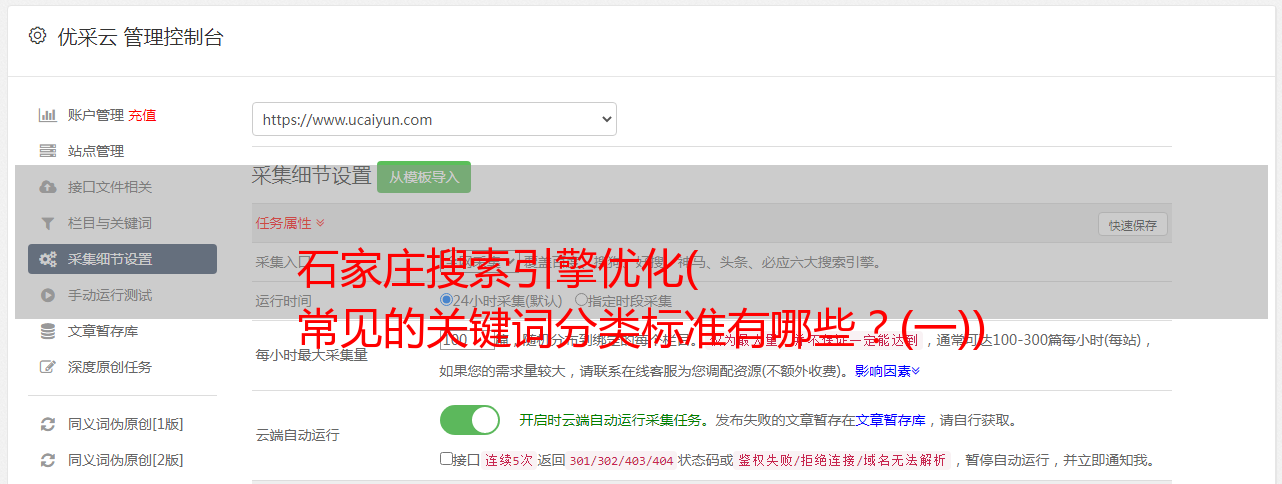Click the database icon for 文章暂存库
Viewport: 1282px width, 484px height.
coord(47,331)
